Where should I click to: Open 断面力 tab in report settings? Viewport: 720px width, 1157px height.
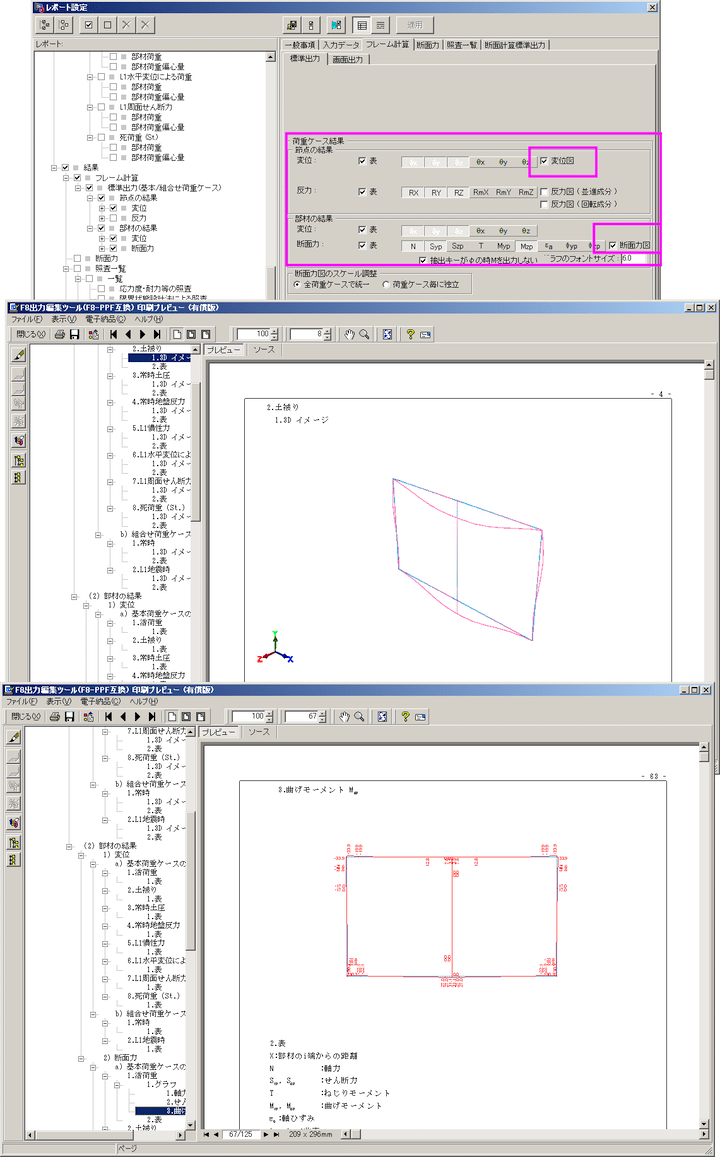pyautogui.click(x=428, y=45)
